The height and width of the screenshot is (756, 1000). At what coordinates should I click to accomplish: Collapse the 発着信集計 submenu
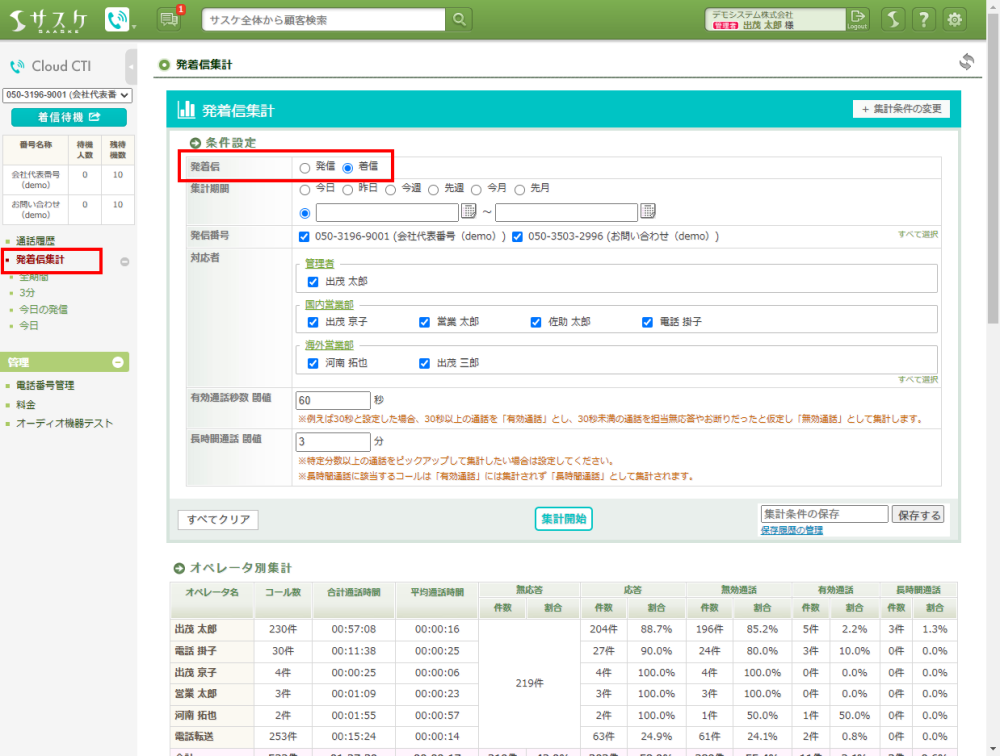pyautogui.click(x=125, y=262)
